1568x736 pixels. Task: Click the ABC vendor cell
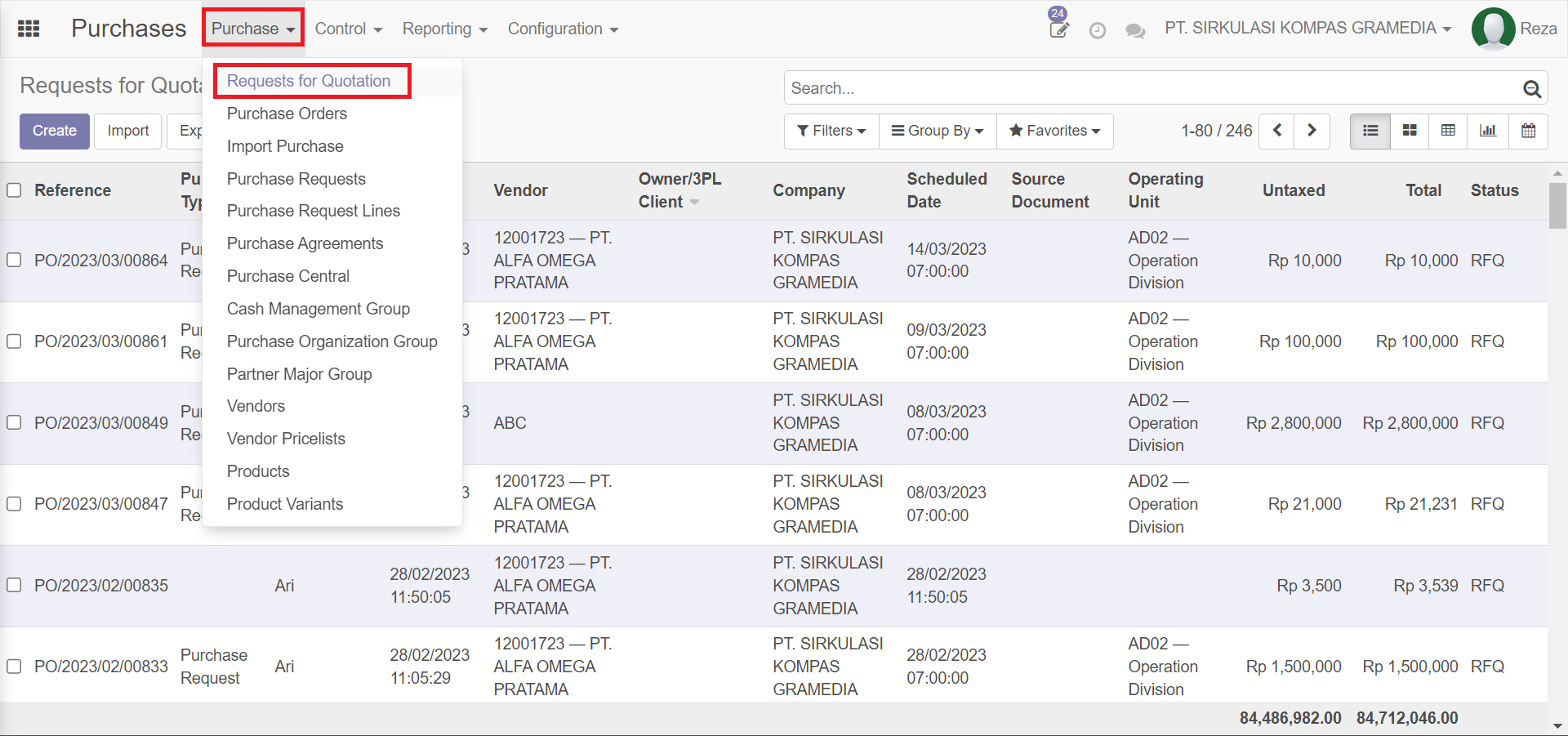(x=510, y=423)
